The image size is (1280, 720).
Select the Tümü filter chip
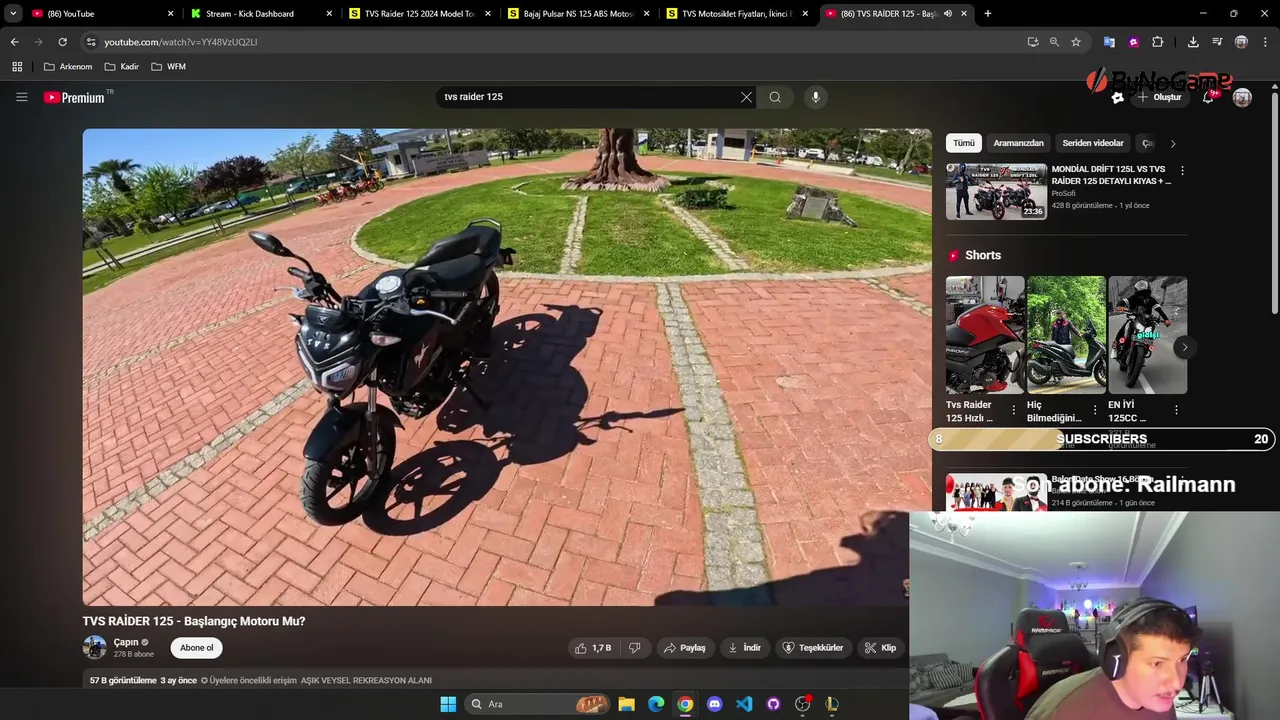coord(963,143)
